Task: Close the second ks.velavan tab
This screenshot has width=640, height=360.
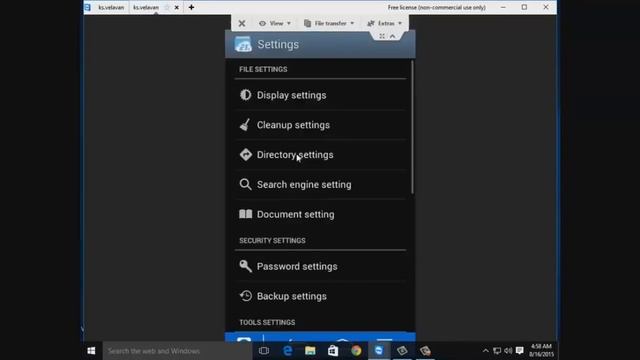Action: point(176,7)
